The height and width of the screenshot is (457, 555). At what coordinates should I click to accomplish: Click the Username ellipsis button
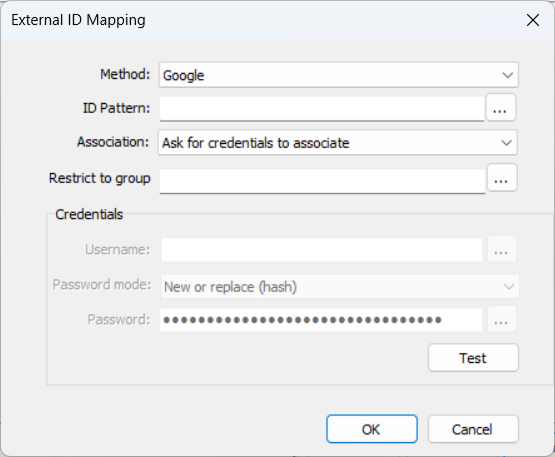pyautogui.click(x=502, y=249)
